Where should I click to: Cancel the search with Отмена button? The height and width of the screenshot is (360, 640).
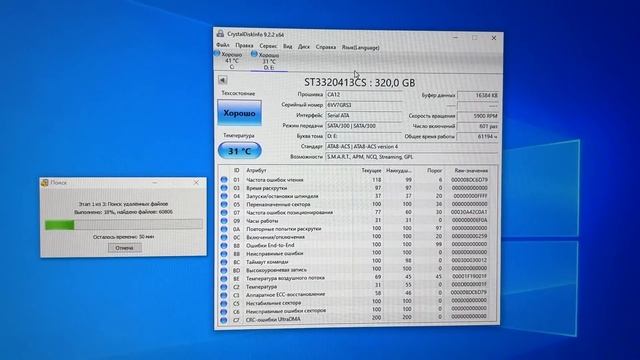tap(124, 248)
